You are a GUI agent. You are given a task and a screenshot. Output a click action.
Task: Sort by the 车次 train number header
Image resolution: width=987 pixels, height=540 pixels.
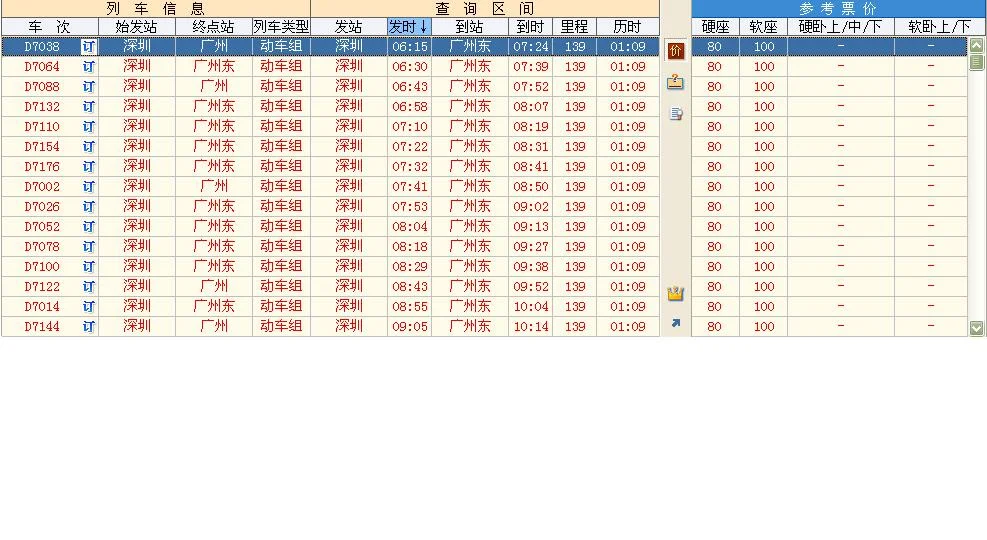coord(50,27)
